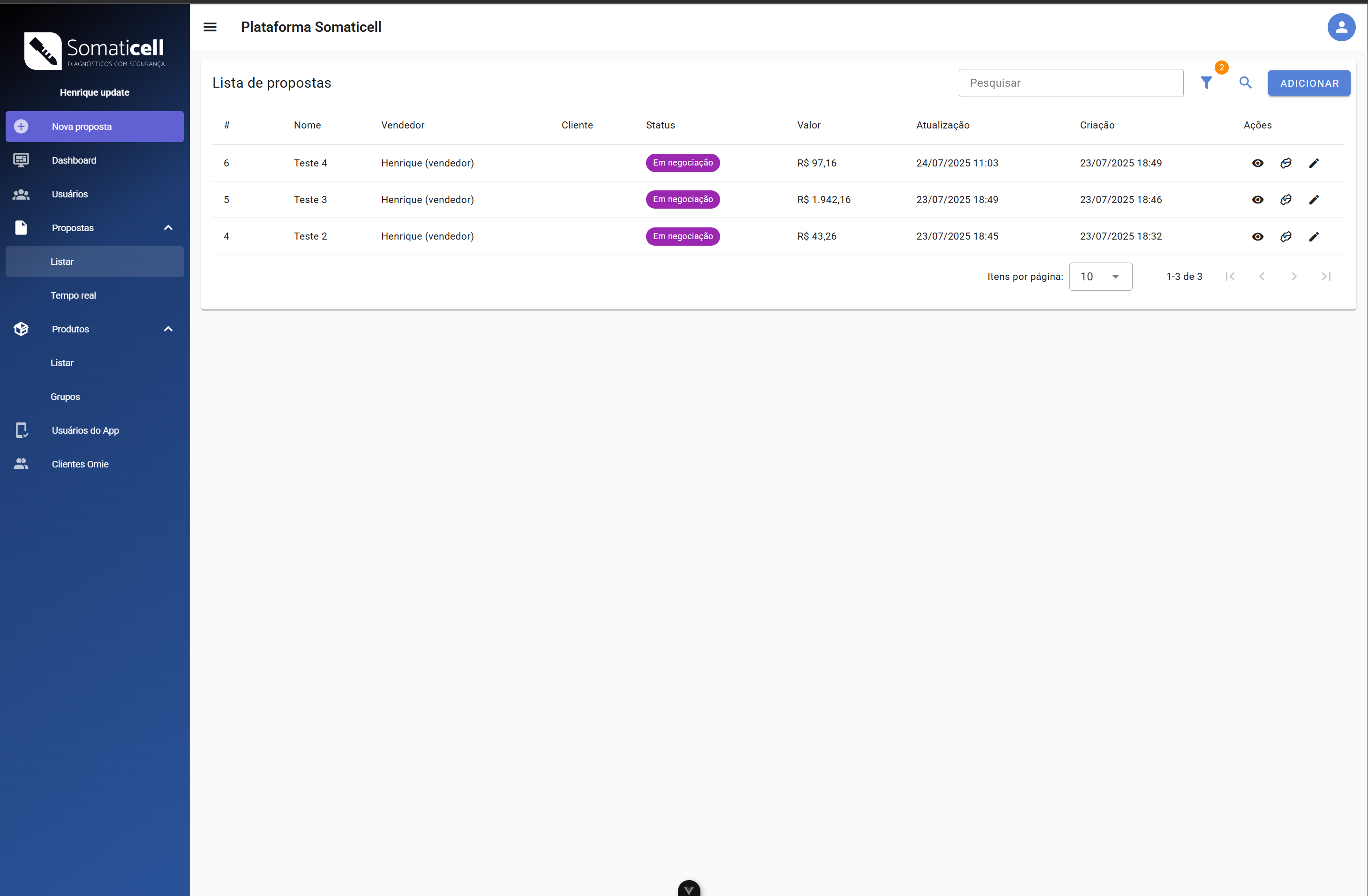Click the Clientes Omie people icon

click(21, 464)
